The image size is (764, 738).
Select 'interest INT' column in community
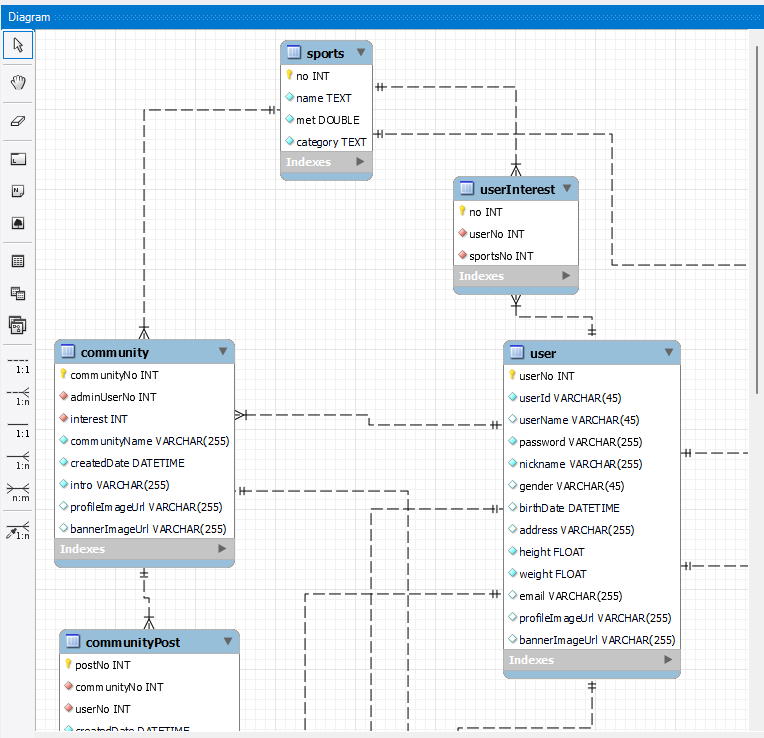coord(145,419)
